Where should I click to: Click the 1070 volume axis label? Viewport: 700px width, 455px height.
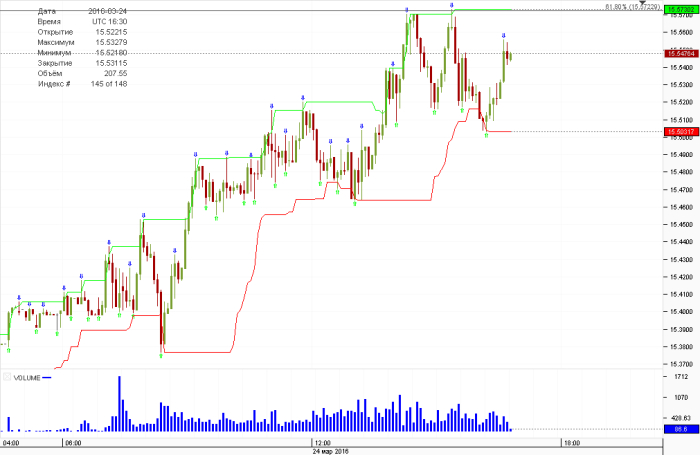pyautogui.click(x=681, y=397)
